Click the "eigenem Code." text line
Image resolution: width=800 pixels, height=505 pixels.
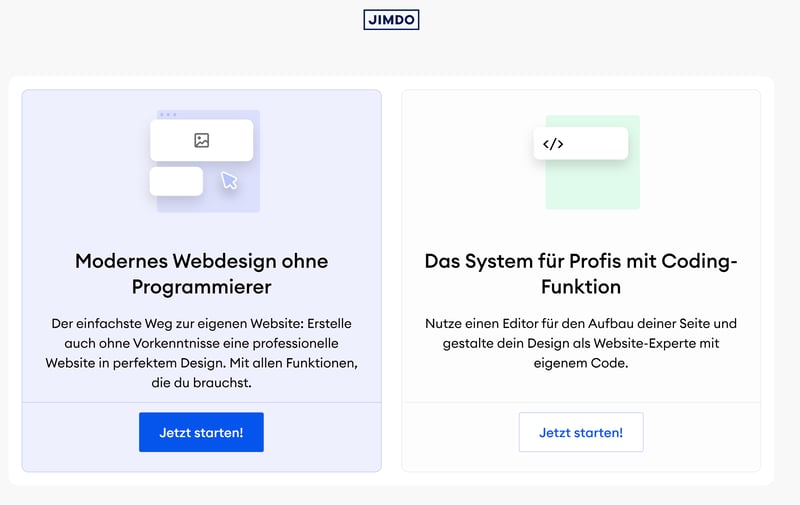coord(580,364)
